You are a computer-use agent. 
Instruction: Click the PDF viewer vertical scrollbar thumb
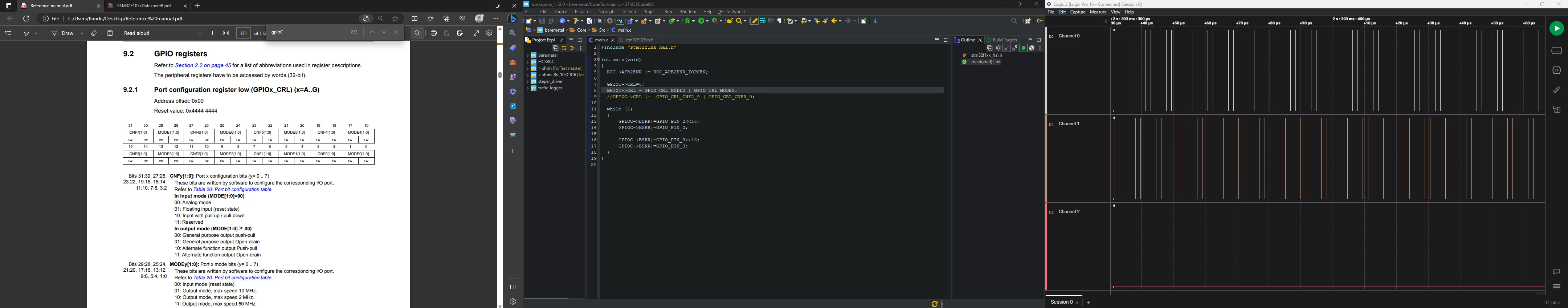coord(500,76)
